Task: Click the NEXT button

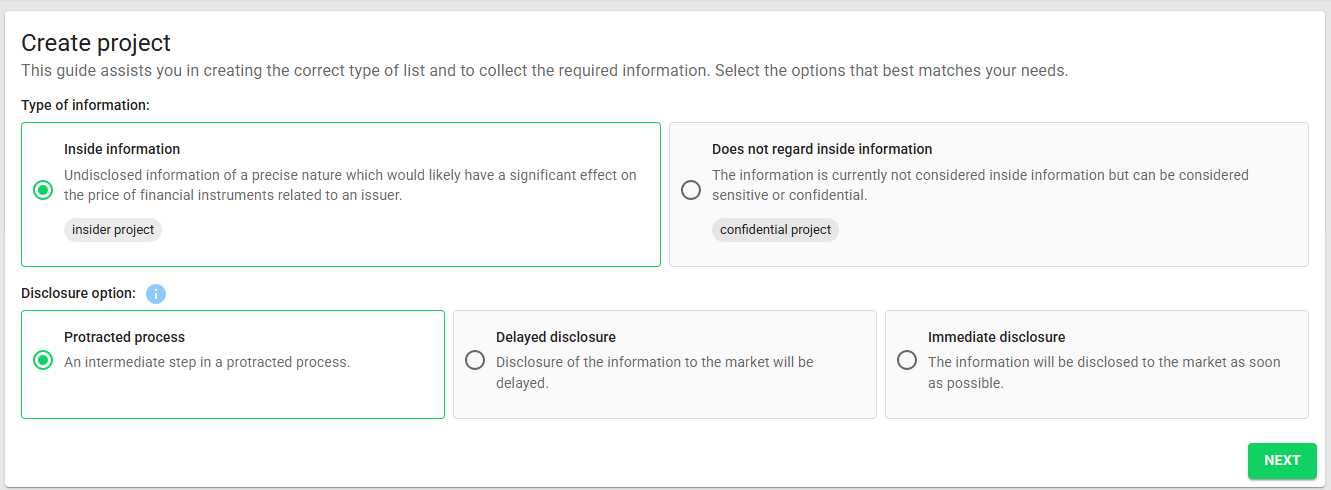Action: [x=1282, y=461]
